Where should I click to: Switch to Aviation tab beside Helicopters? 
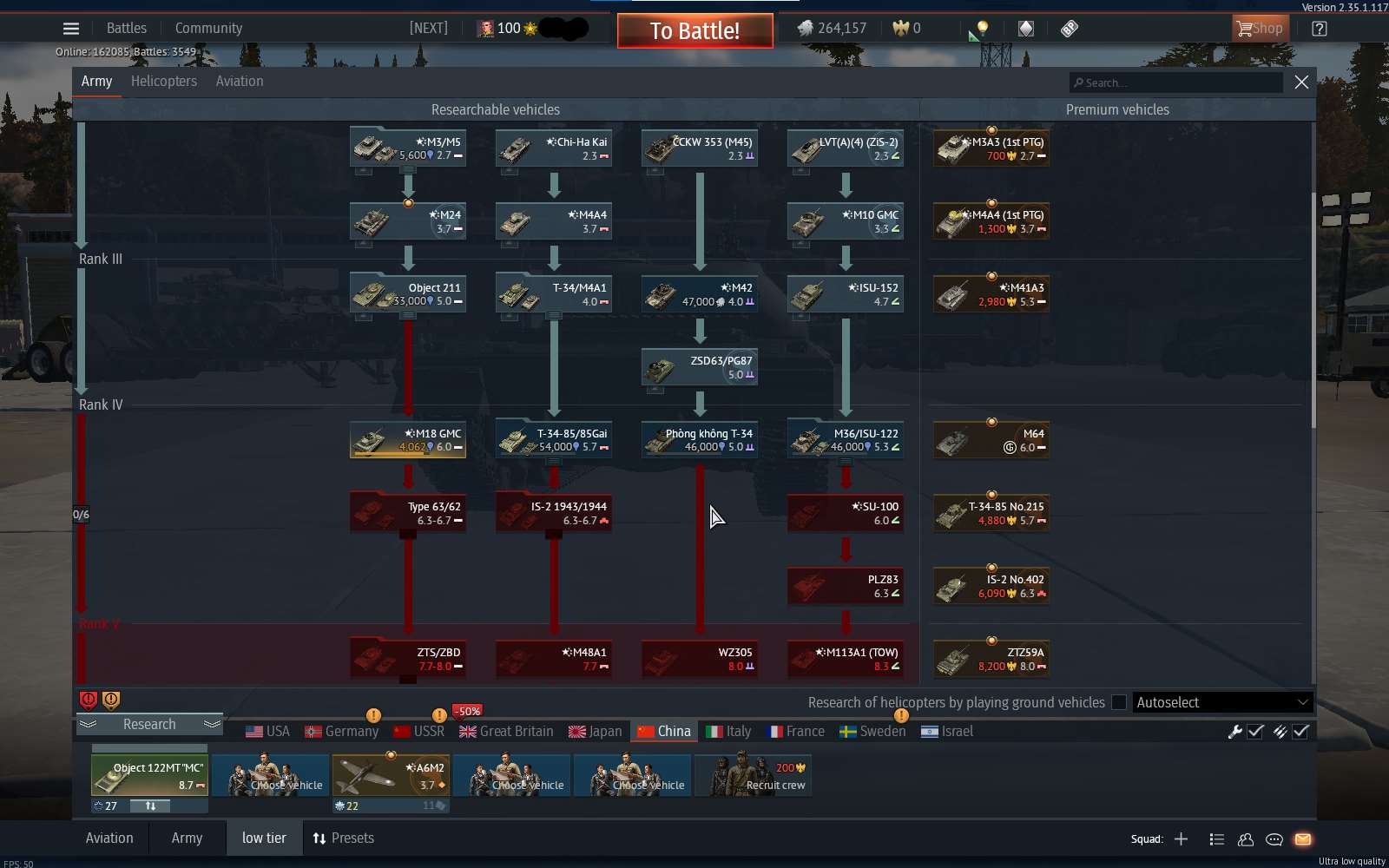click(x=240, y=81)
